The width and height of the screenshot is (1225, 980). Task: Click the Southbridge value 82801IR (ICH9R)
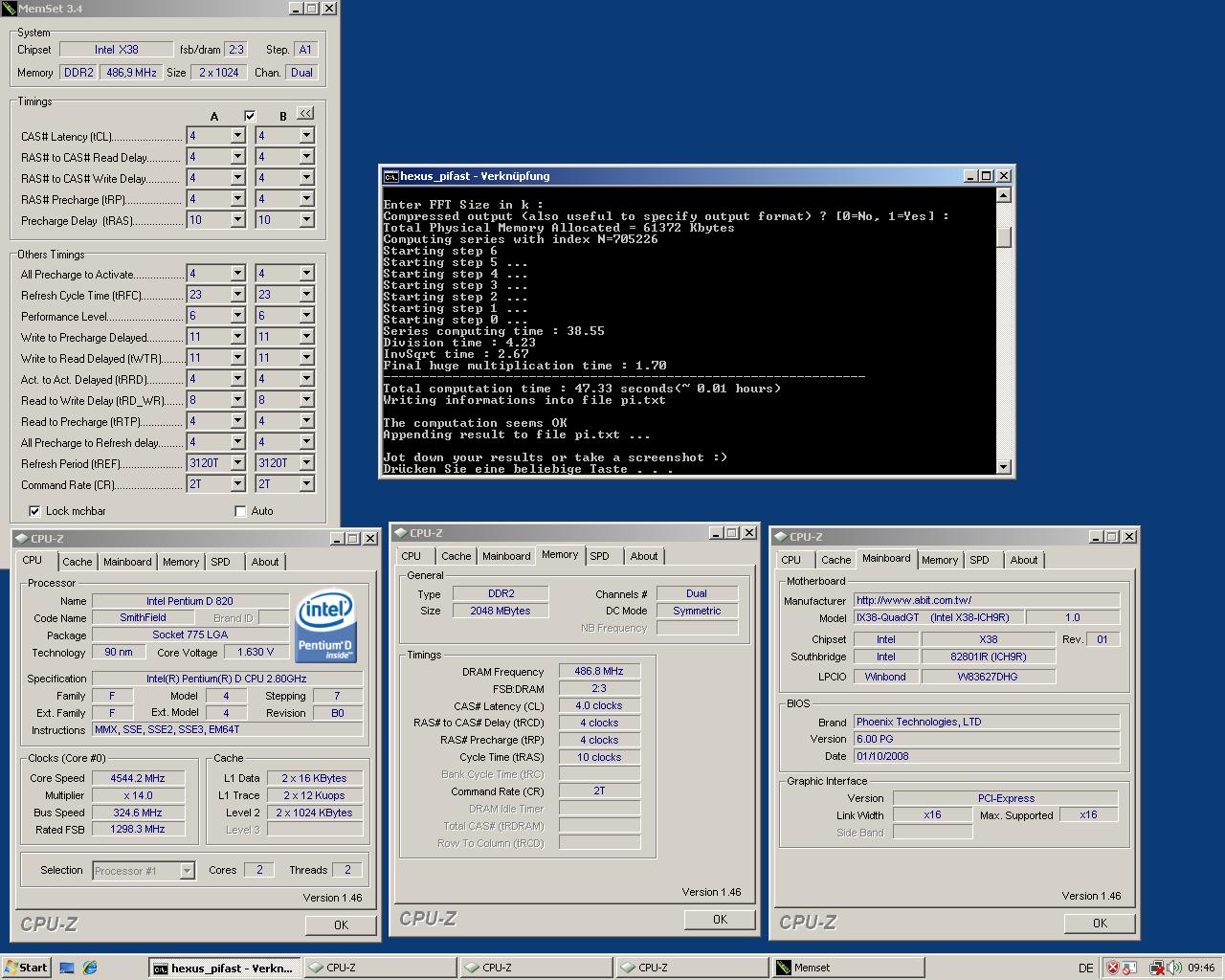pyautogui.click(x=989, y=657)
